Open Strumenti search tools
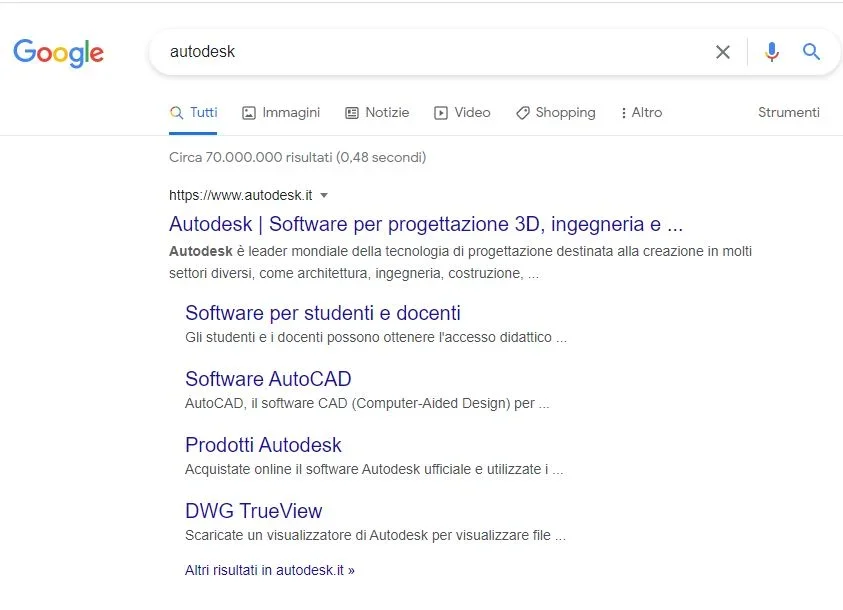 pyautogui.click(x=789, y=112)
